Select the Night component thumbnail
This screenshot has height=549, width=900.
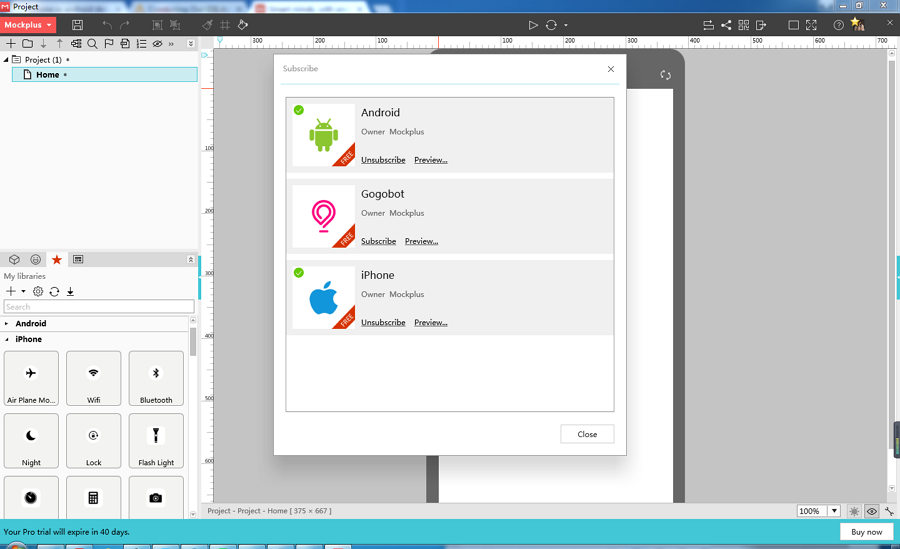tap(31, 441)
